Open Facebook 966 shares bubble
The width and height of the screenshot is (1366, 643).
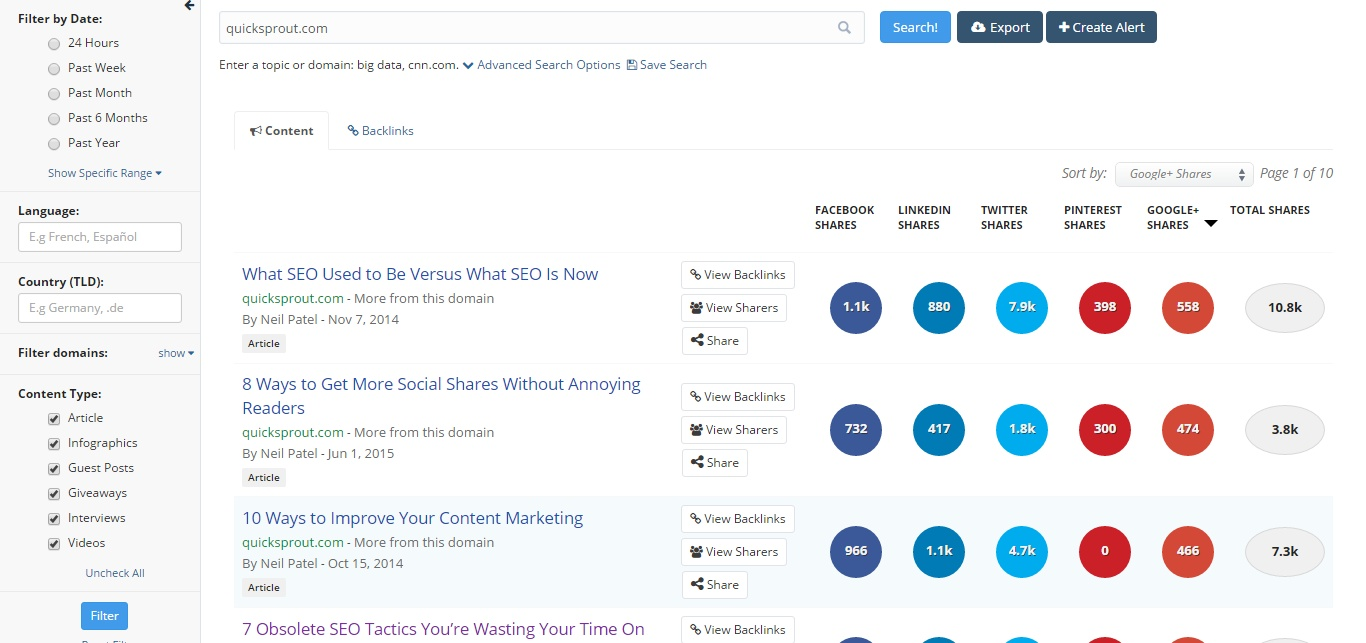tap(856, 551)
